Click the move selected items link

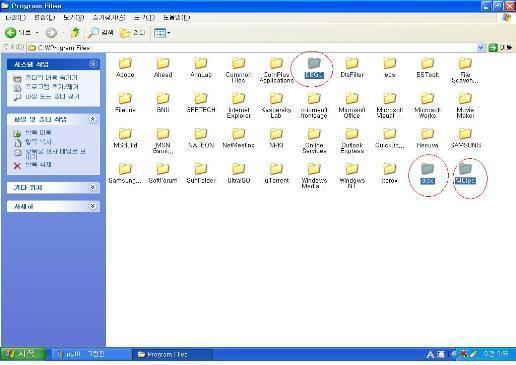32,133
